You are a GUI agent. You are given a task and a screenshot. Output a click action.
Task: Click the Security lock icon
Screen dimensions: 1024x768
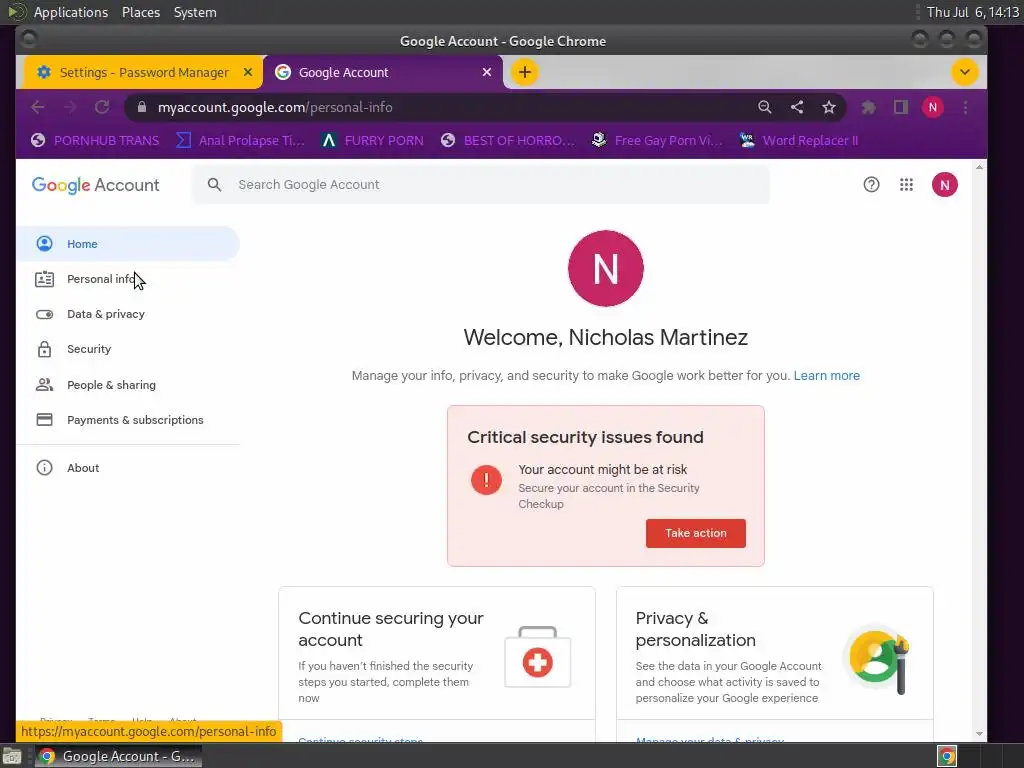[x=44, y=349]
